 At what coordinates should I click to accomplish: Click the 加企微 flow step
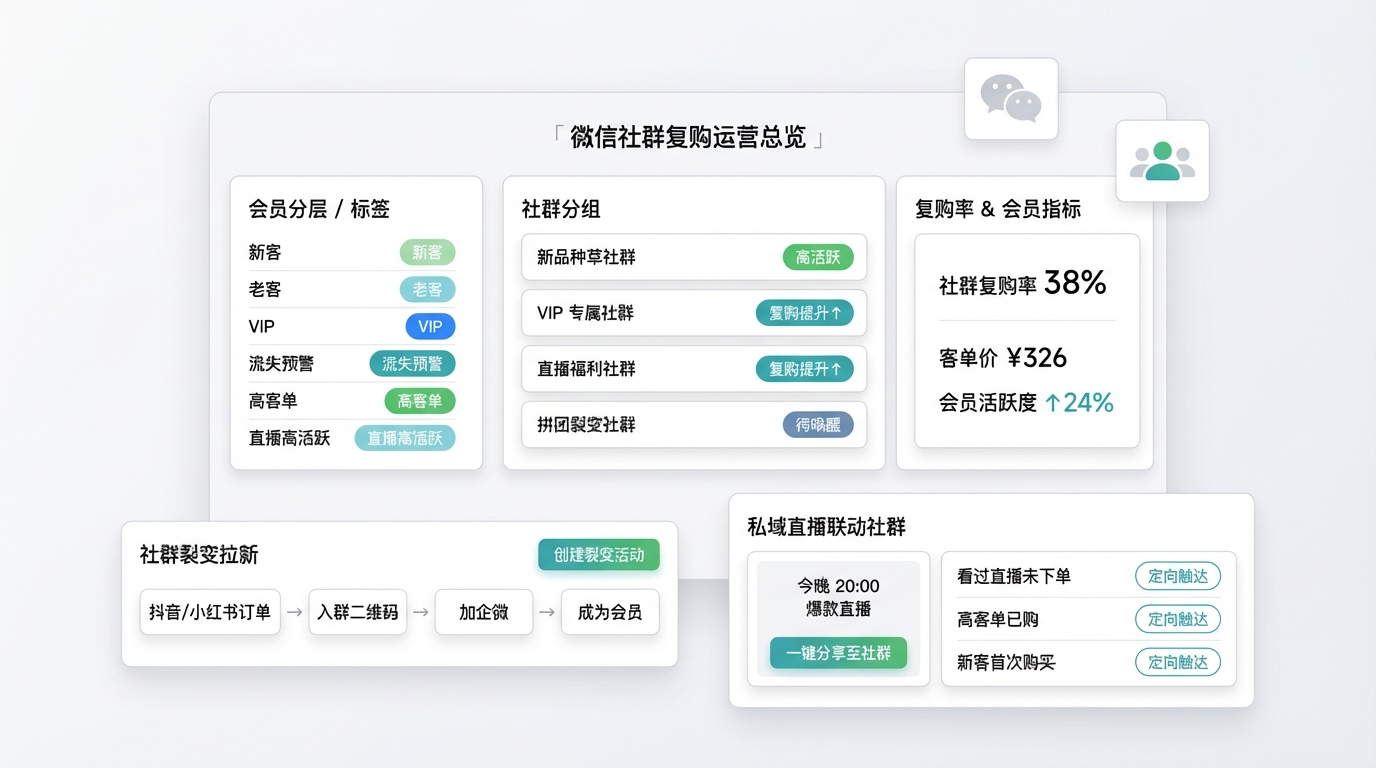click(x=484, y=612)
